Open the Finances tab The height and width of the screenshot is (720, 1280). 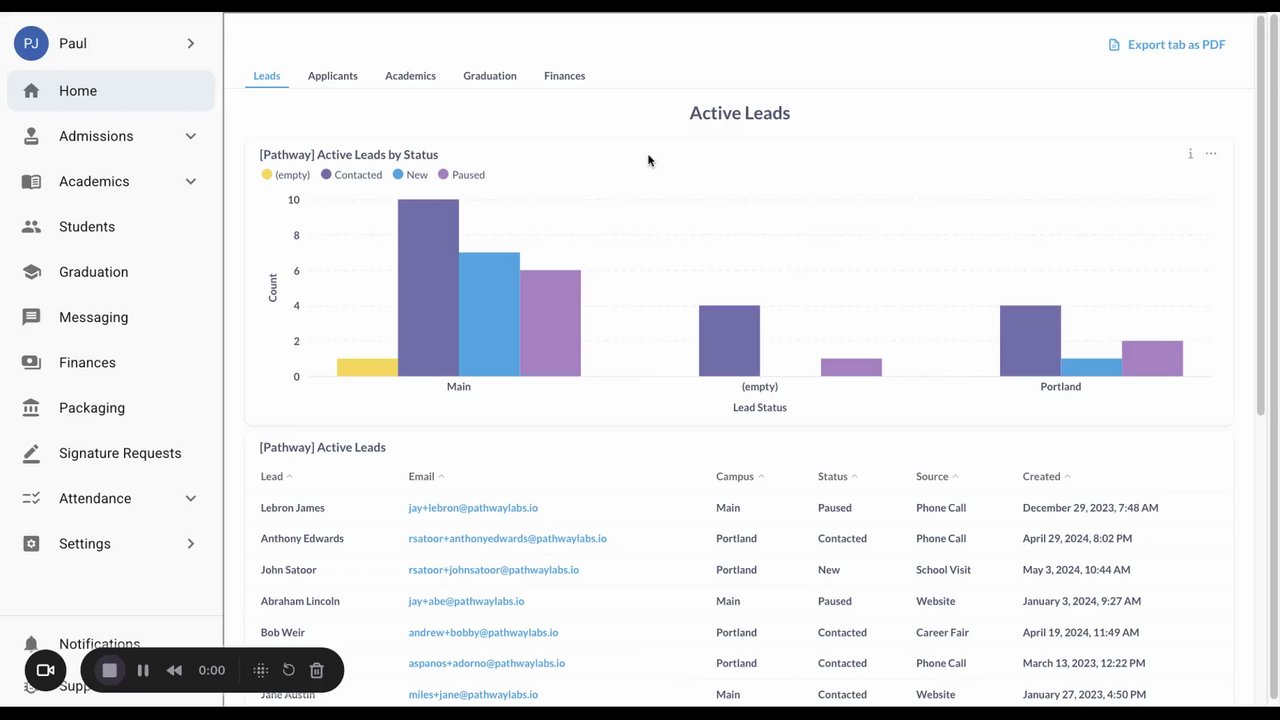[x=565, y=76]
